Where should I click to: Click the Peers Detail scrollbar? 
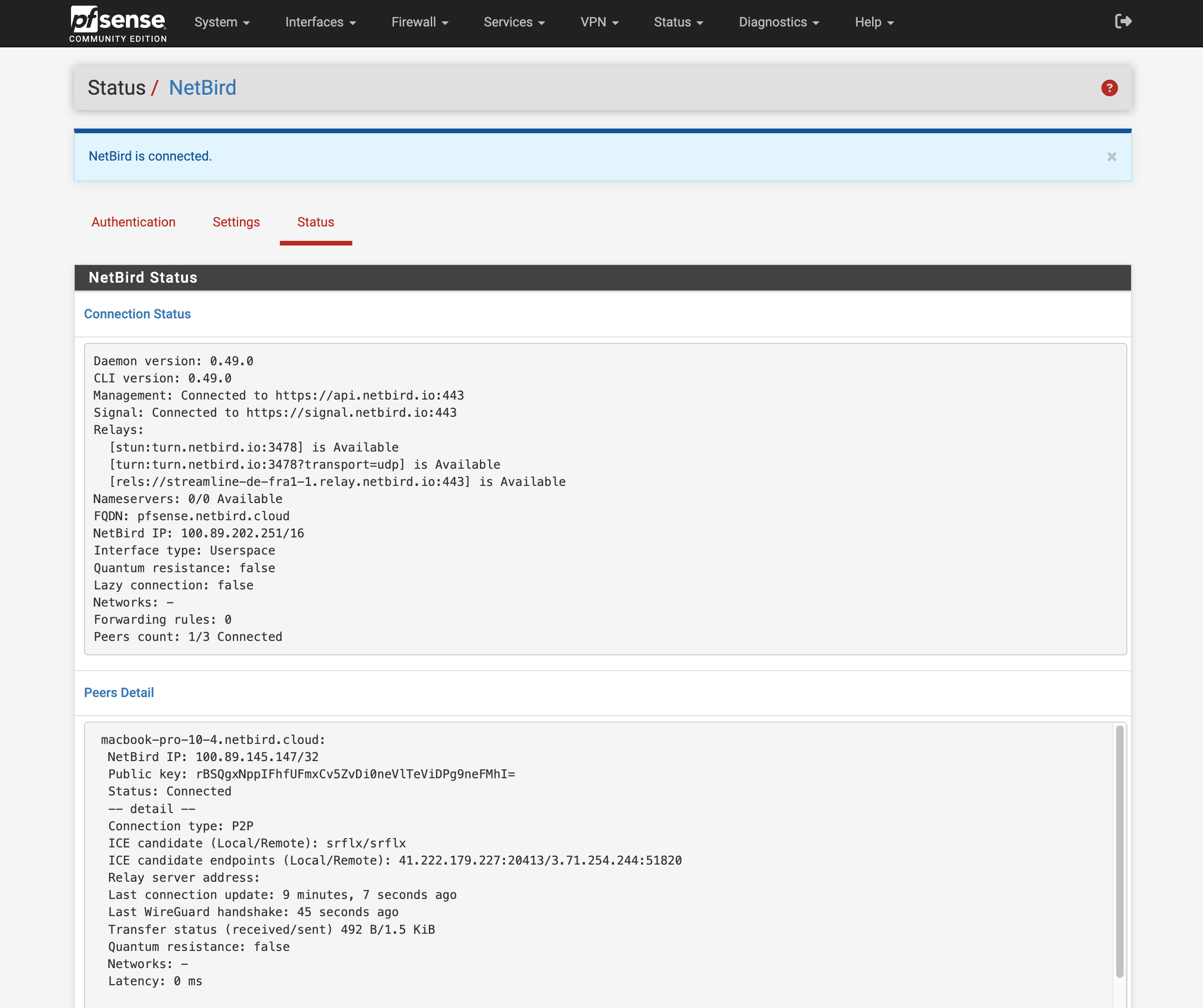click(x=1119, y=851)
